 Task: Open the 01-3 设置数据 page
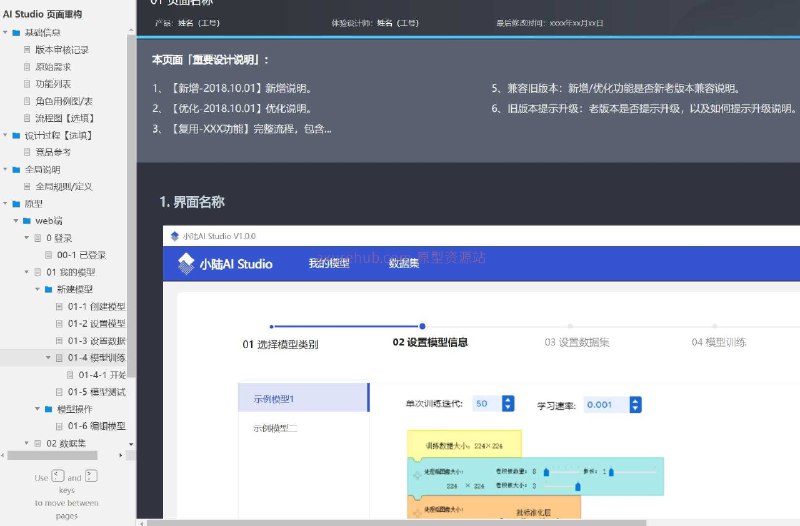(96, 340)
